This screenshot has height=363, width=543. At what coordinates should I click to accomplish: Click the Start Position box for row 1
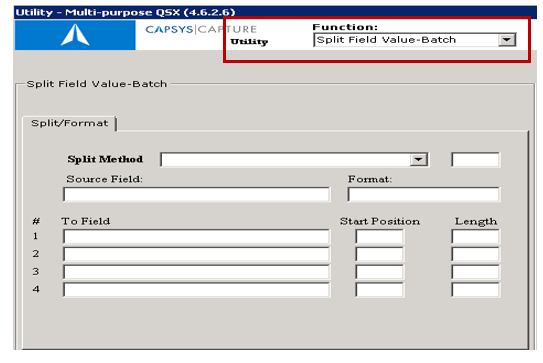380,237
